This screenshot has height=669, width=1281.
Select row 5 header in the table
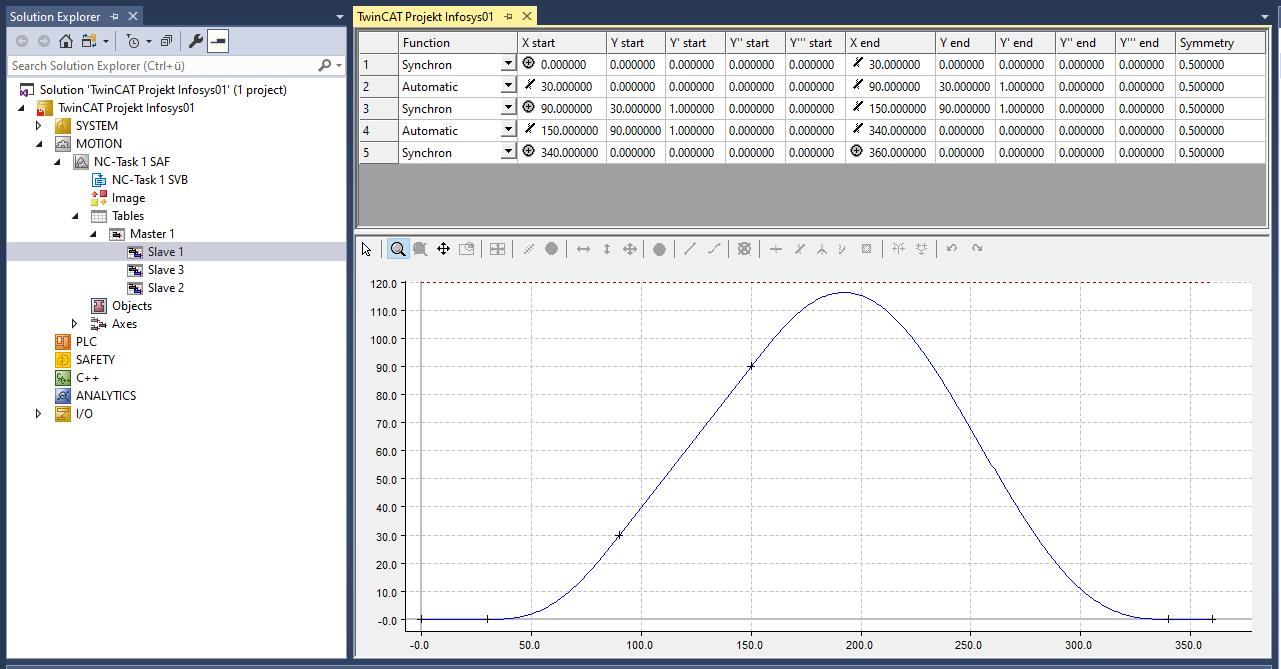click(378, 153)
